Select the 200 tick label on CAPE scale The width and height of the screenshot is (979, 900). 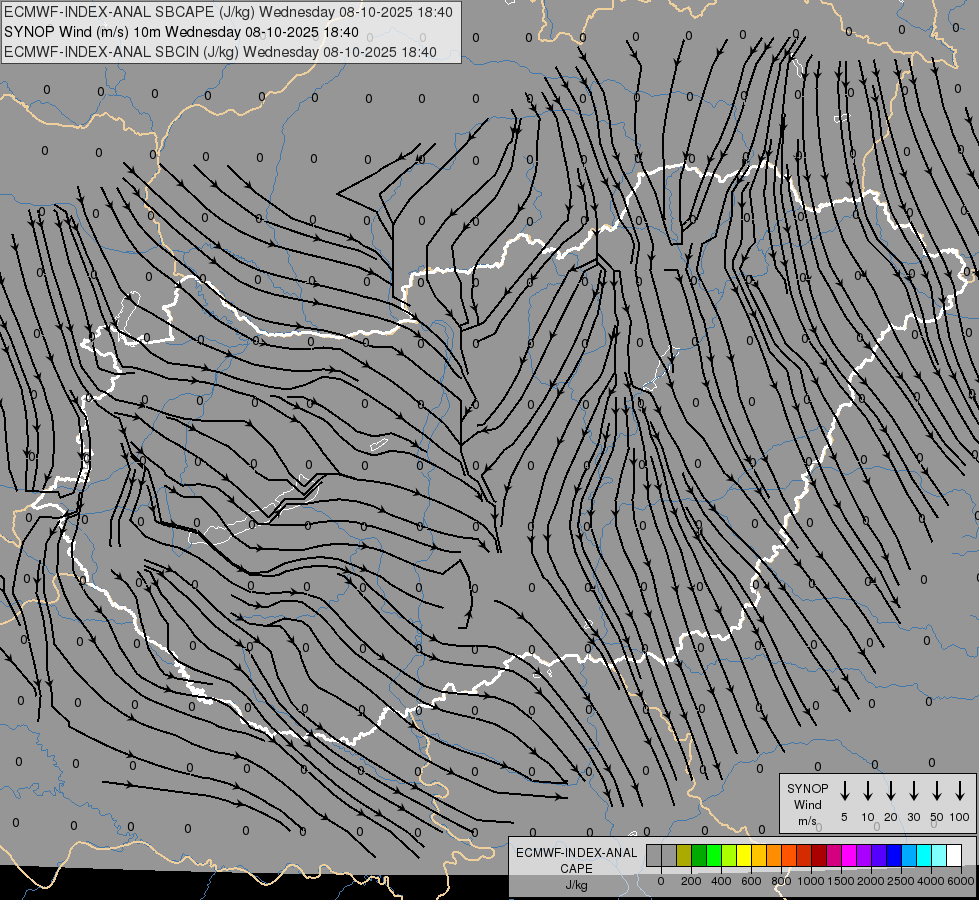pos(691,881)
